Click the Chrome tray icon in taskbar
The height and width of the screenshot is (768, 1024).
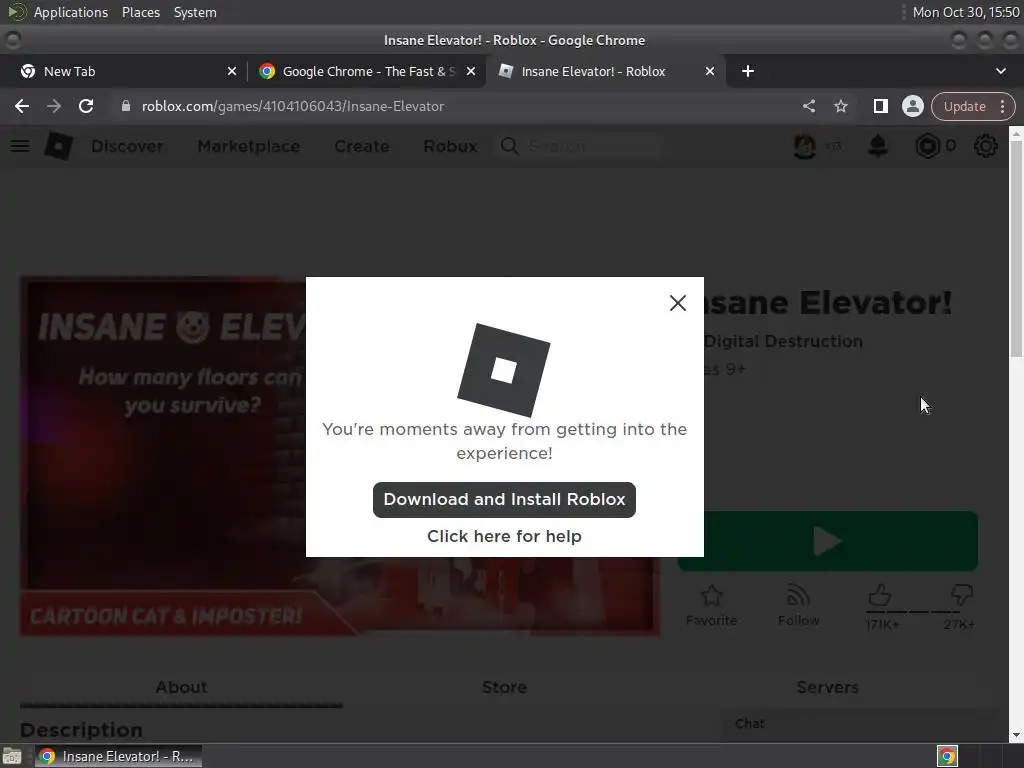pyautogui.click(x=947, y=756)
